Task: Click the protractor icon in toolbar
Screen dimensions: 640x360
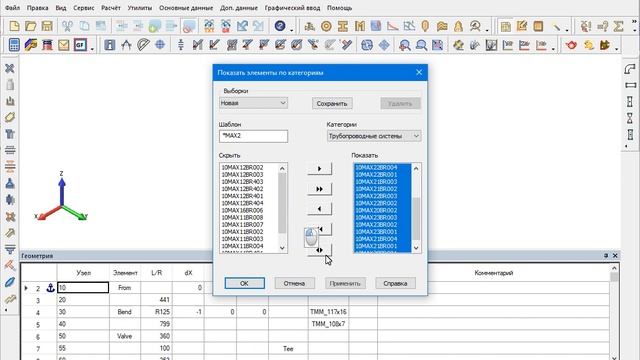Action: (x=143, y=44)
